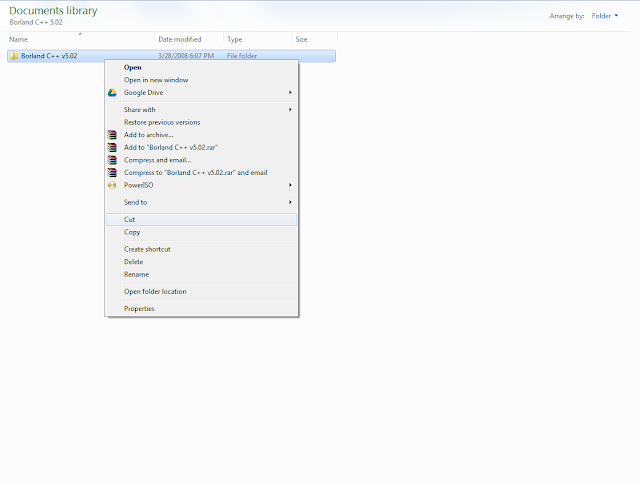Select Open folder location

pos(201,292)
